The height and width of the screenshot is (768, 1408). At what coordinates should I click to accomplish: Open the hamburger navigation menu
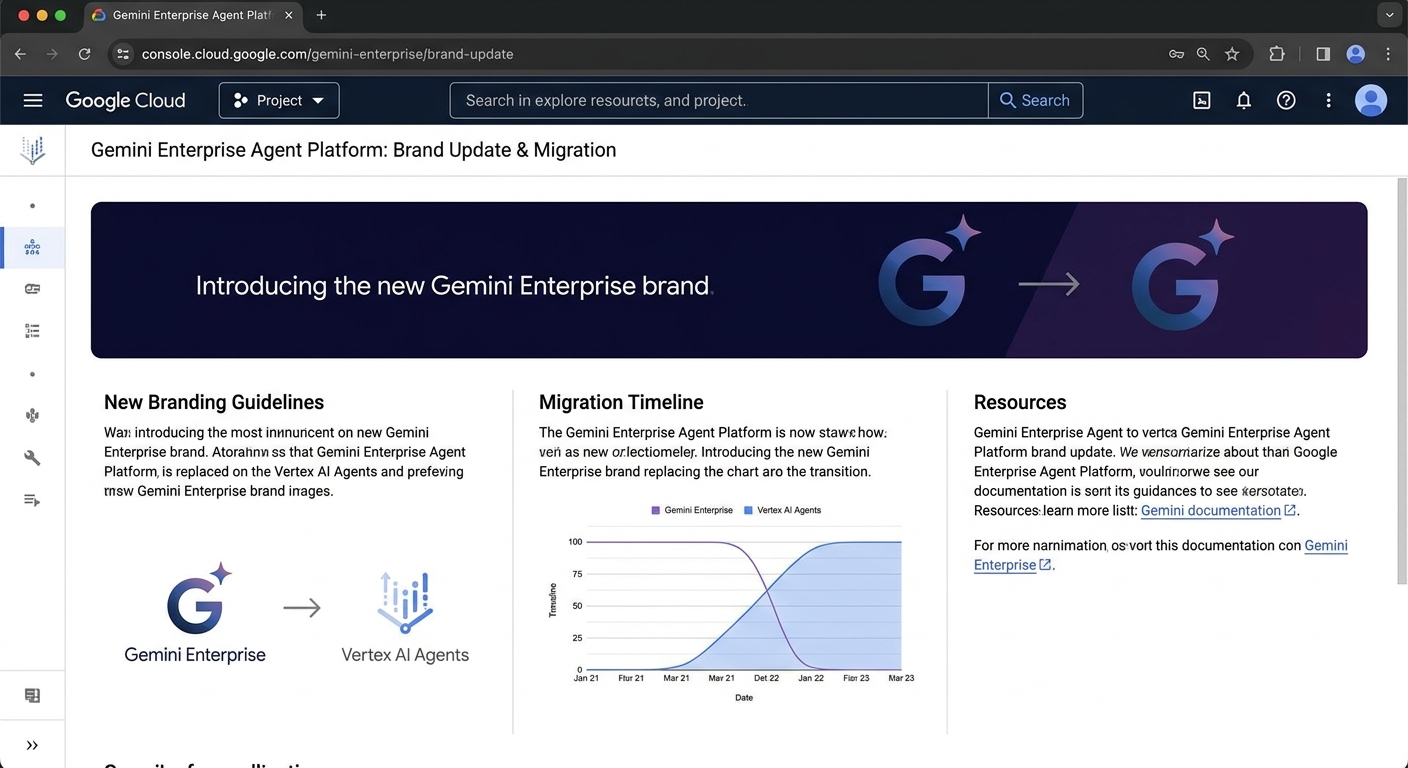point(33,100)
